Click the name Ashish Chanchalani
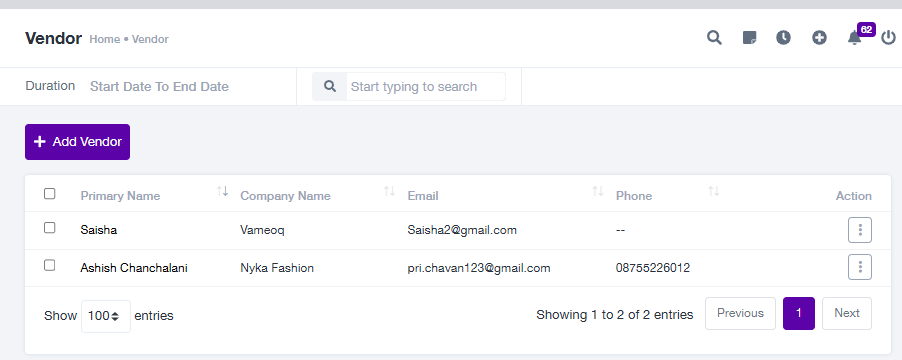 pyautogui.click(x=134, y=268)
